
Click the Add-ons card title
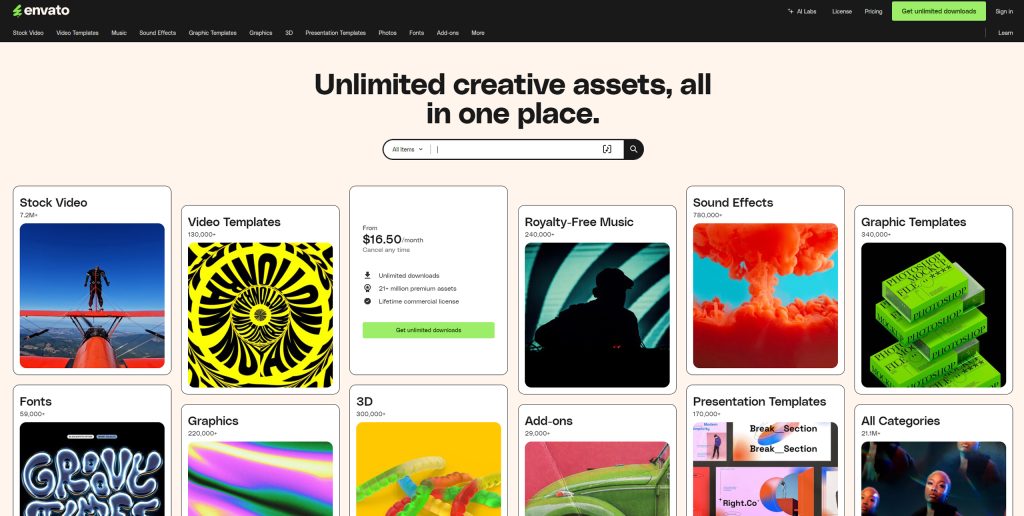point(549,421)
